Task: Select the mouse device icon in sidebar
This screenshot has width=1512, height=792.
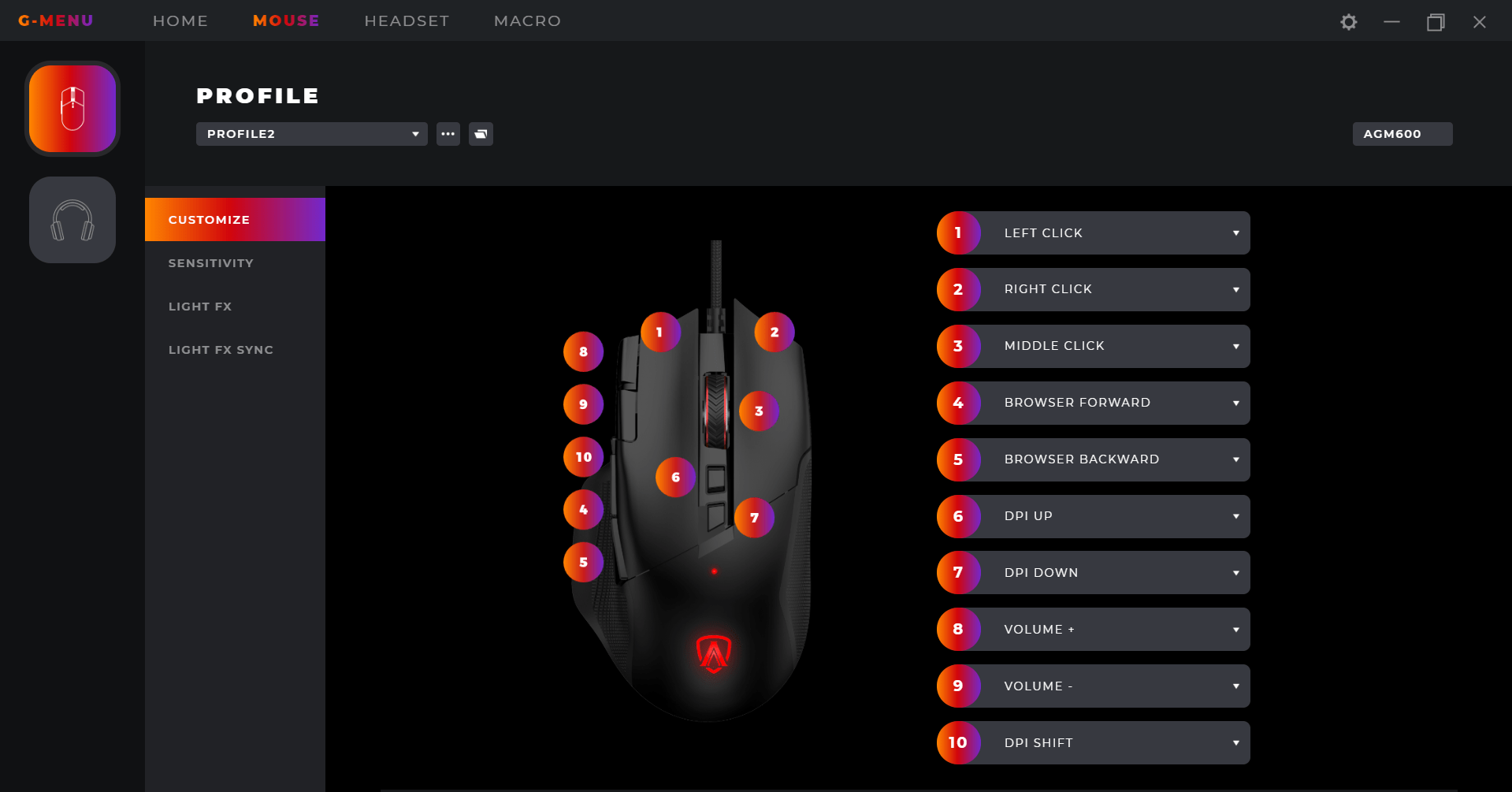Action: point(72,109)
